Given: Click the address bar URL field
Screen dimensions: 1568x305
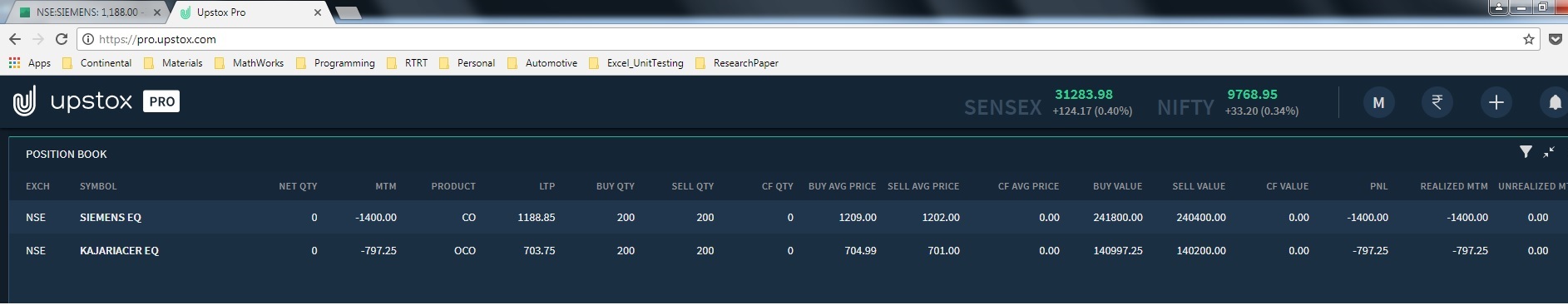Looking at the screenshot, I should tap(799, 39).
